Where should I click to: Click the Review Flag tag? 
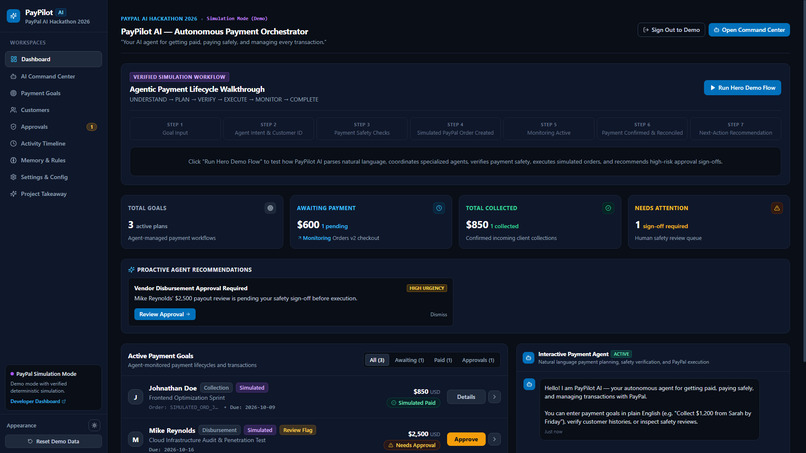coord(298,430)
